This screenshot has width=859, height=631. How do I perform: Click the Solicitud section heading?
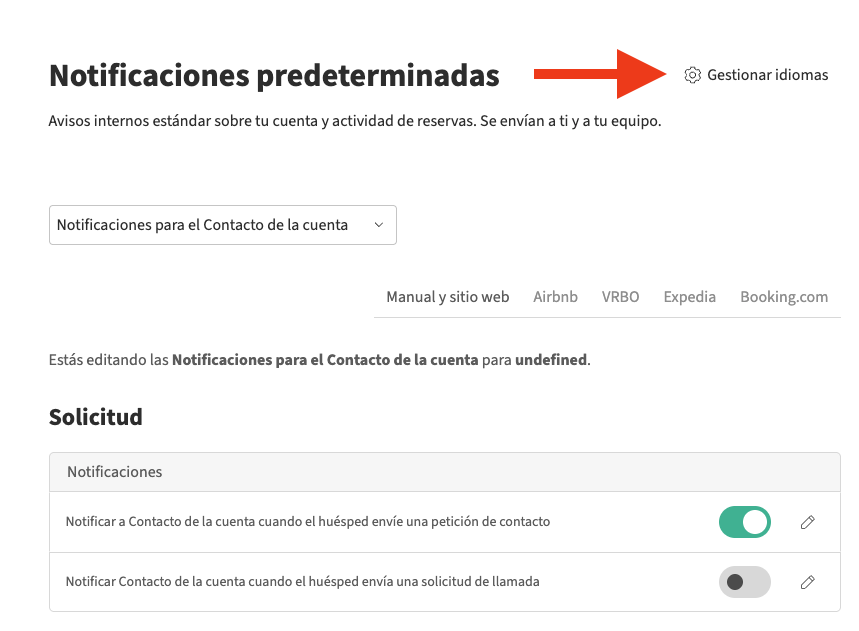(x=96, y=417)
